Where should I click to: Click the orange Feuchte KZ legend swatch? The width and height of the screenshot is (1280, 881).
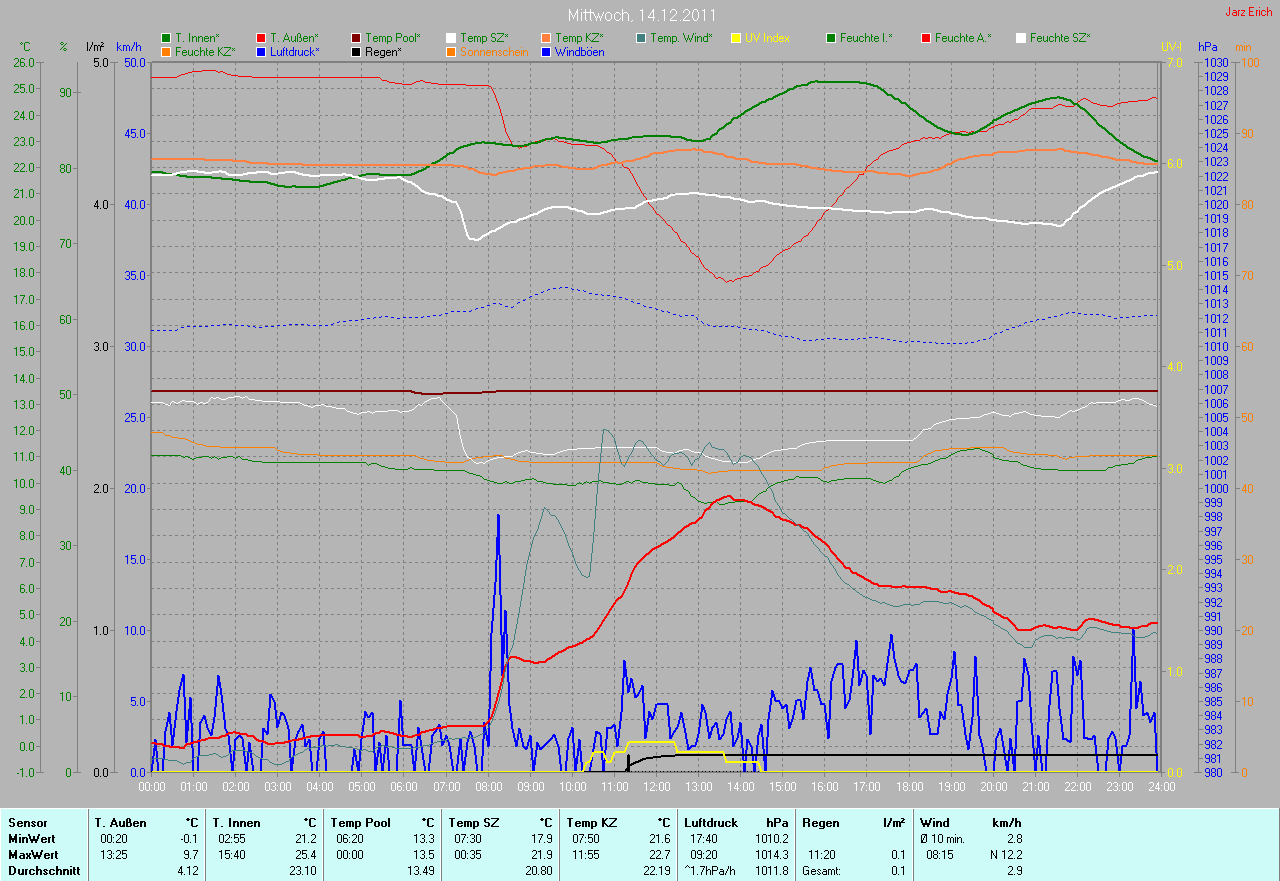(x=166, y=51)
